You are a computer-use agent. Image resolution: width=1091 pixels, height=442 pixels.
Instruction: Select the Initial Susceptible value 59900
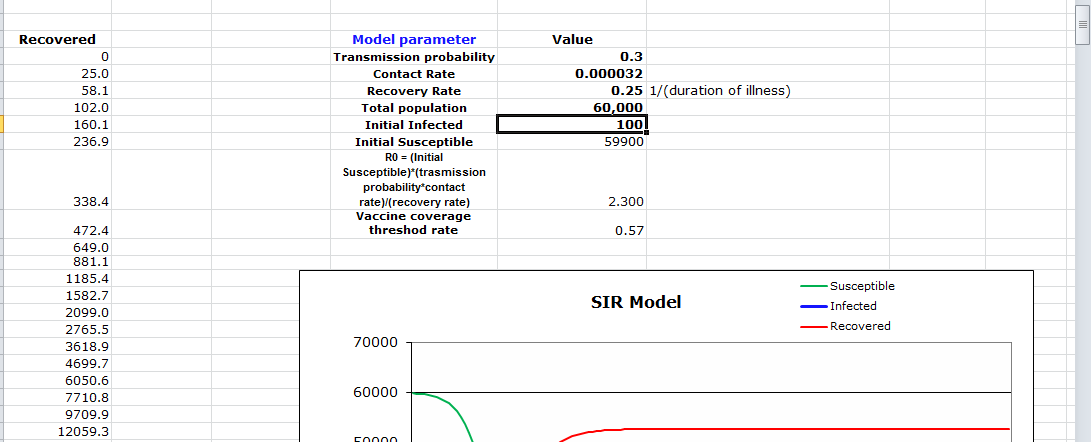click(x=624, y=142)
